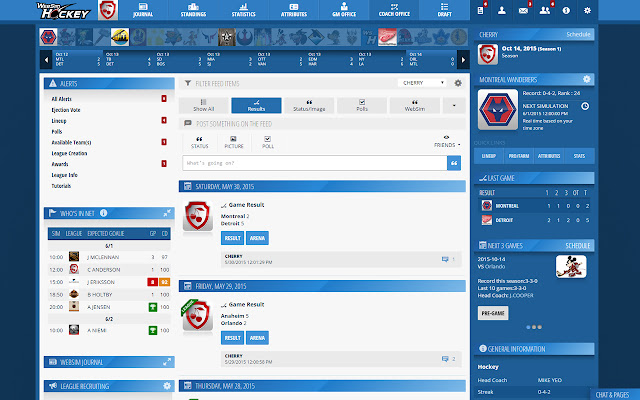Select the WebSim feed tab
This screenshot has width=640, height=400.
coord(415,105)
